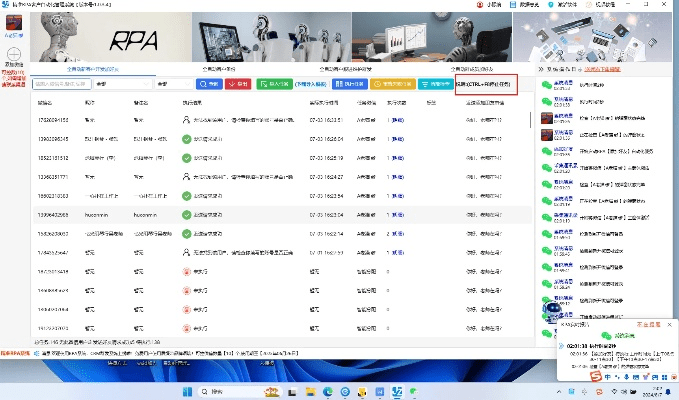Click the blue detail link in first table row
This screenshot has width=679, height=400.
tap(399, 119)
